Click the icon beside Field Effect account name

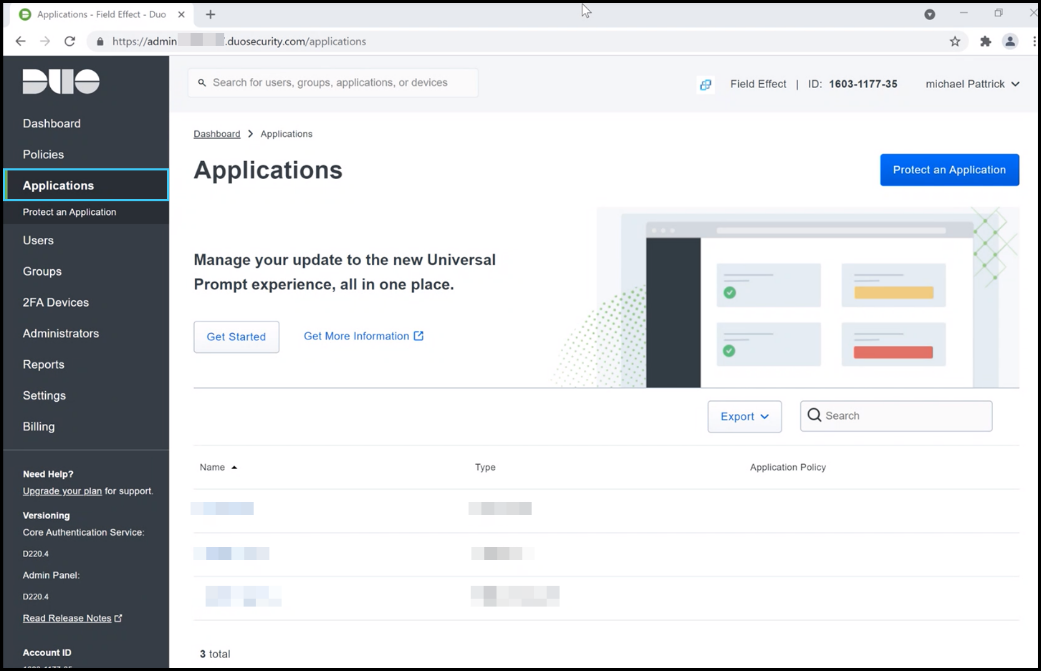pos(706,84)
